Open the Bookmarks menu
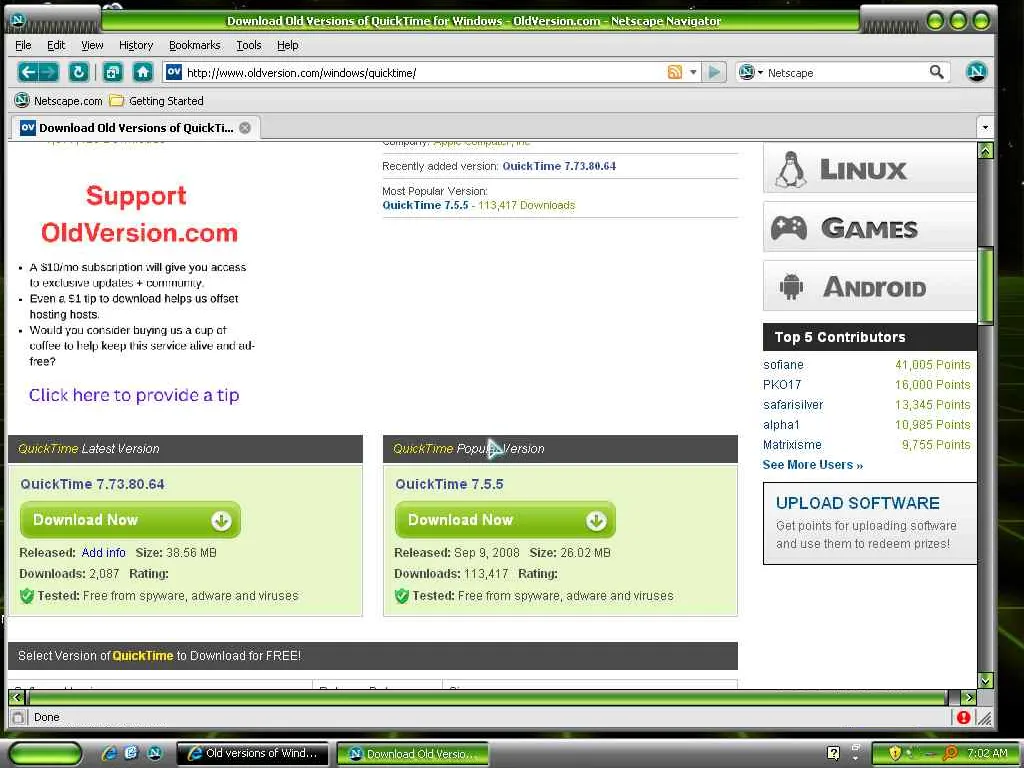1024x768 pixels. [195, 45]
